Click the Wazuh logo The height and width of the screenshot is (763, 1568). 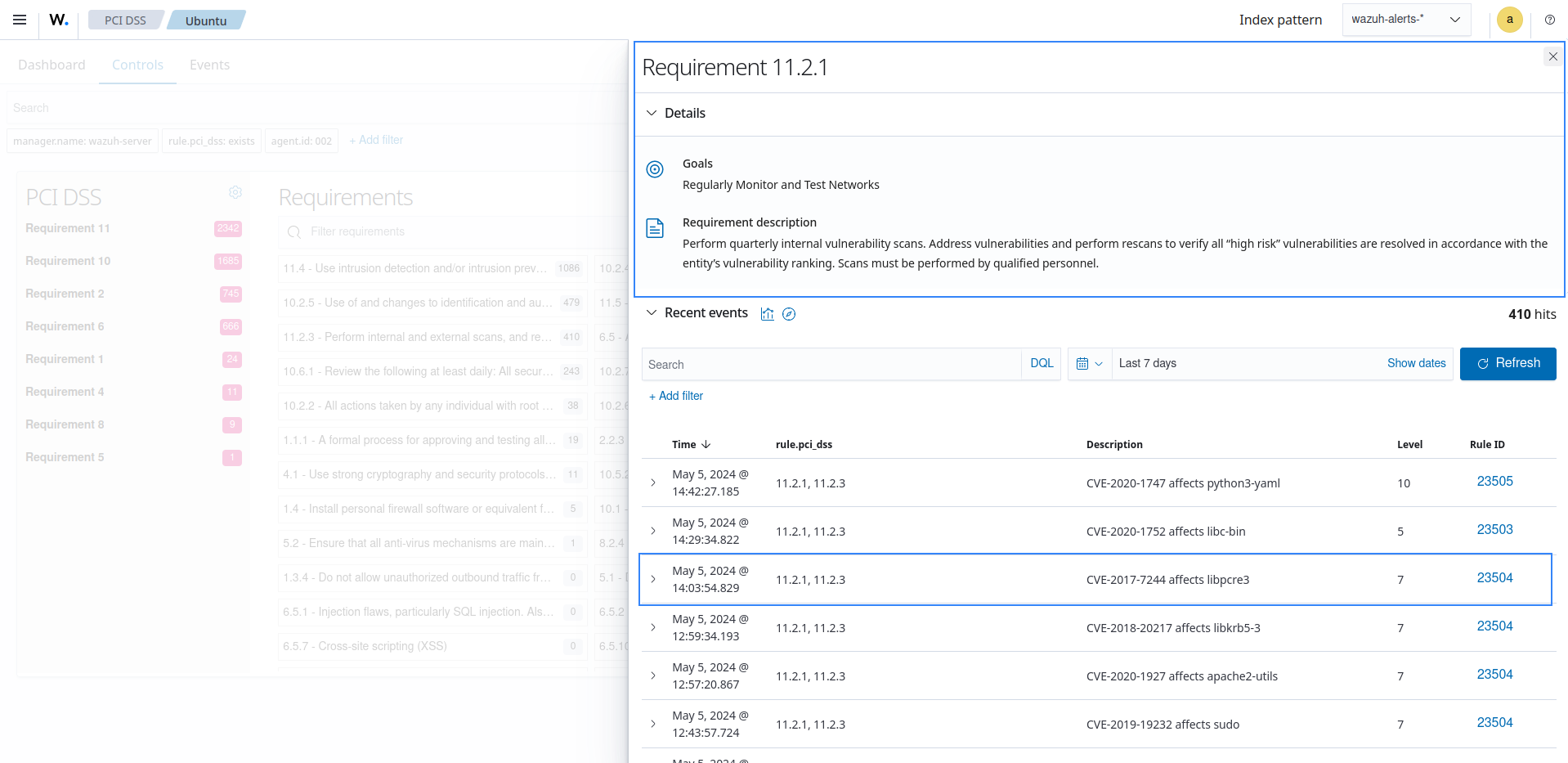[x=57, y=20]
